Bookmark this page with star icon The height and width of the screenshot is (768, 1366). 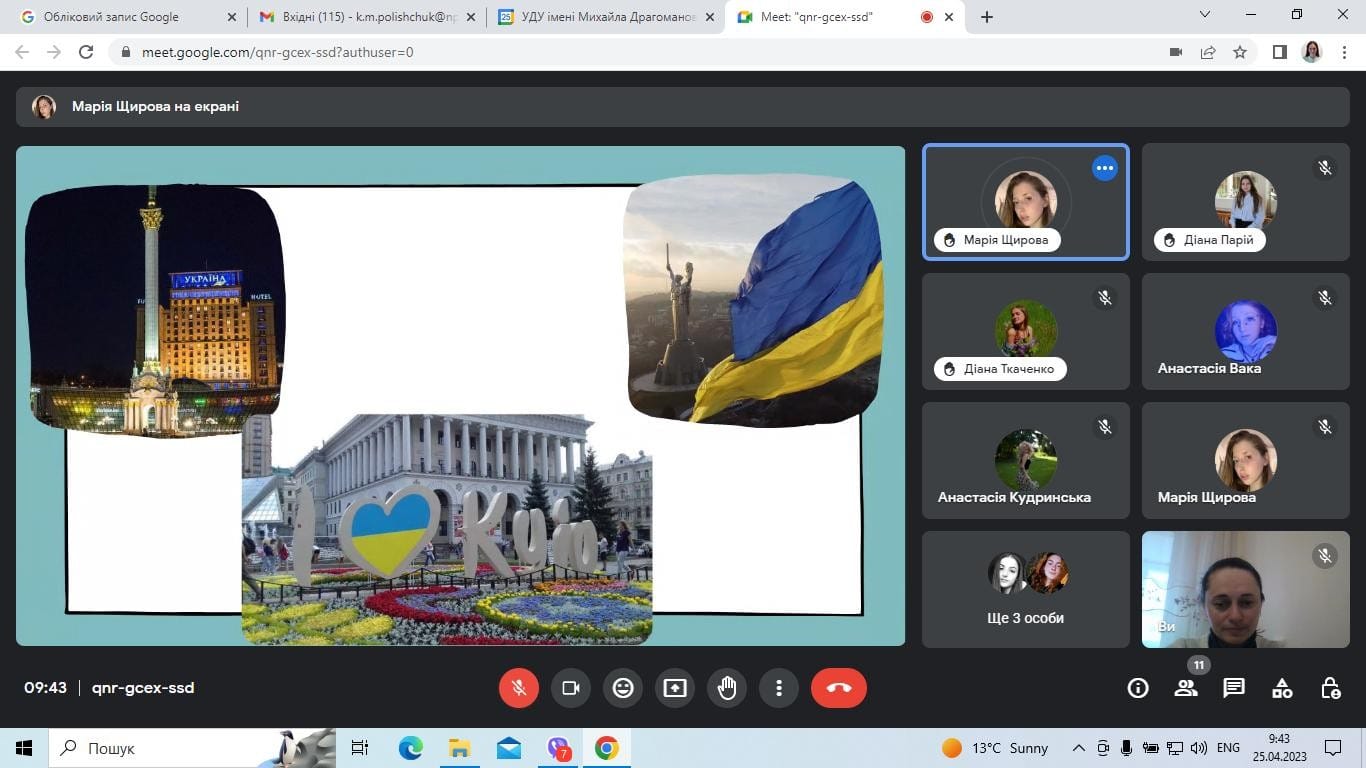tap(1240, 52)
